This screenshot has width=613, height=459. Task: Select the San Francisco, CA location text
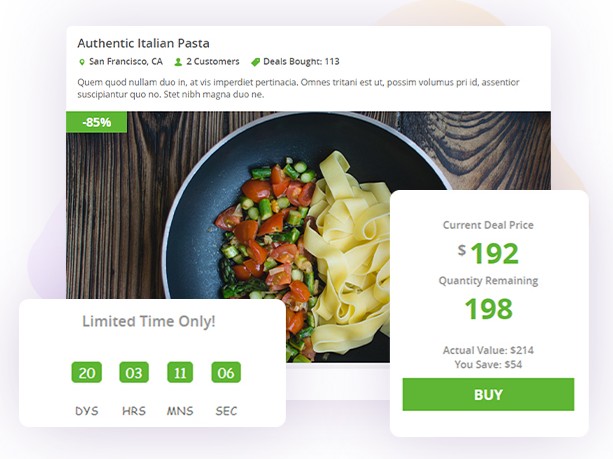pos(126,61)
